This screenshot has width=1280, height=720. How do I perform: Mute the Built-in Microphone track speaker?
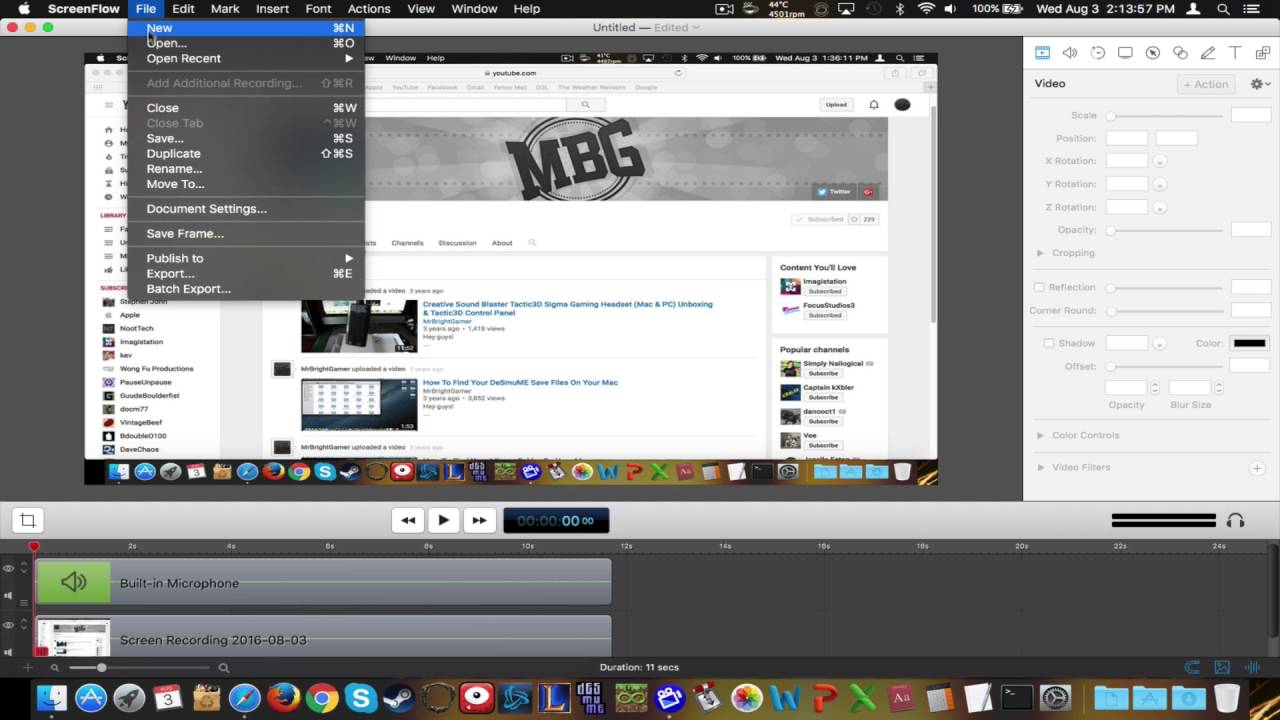point(9,596)
